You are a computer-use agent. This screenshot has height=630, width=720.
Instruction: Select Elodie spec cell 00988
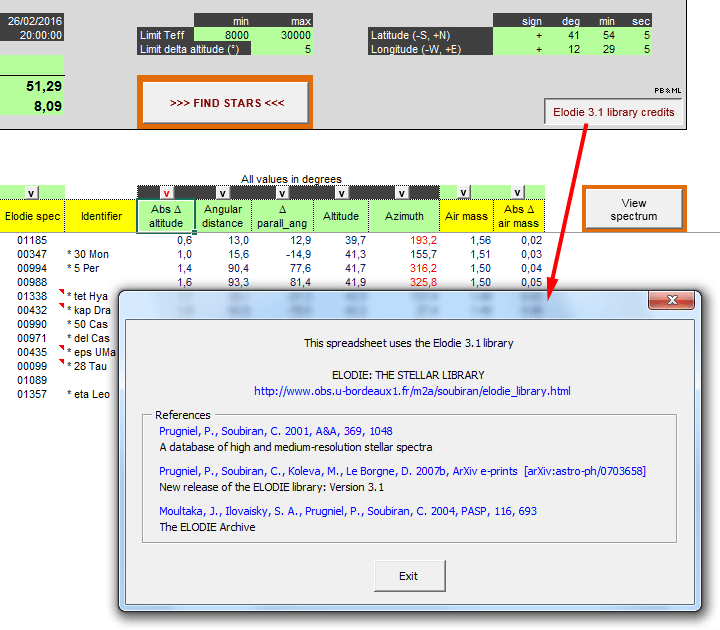(x=32, y=282)
